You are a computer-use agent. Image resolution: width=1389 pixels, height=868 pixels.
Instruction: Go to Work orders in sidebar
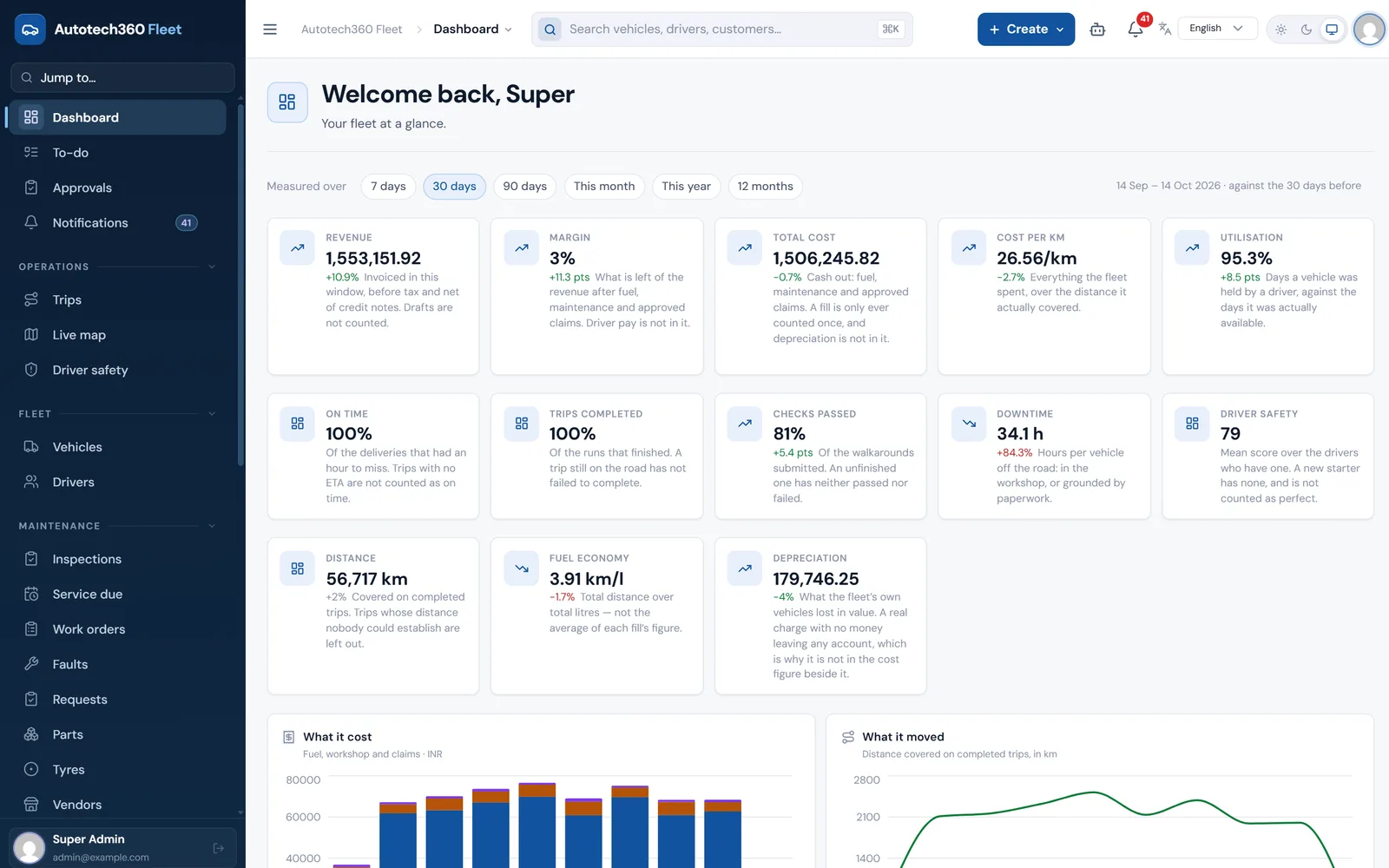(x=117, y=629)
